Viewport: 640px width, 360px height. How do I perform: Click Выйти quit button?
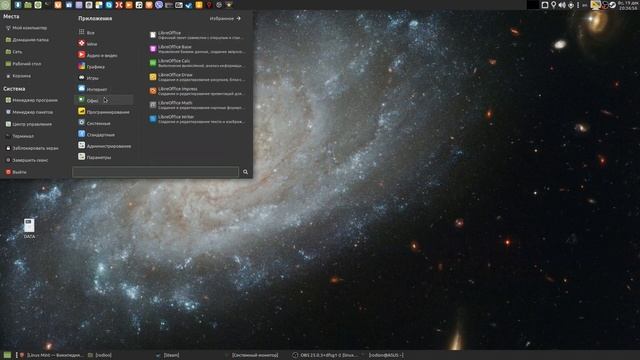[x=16, y=172]
